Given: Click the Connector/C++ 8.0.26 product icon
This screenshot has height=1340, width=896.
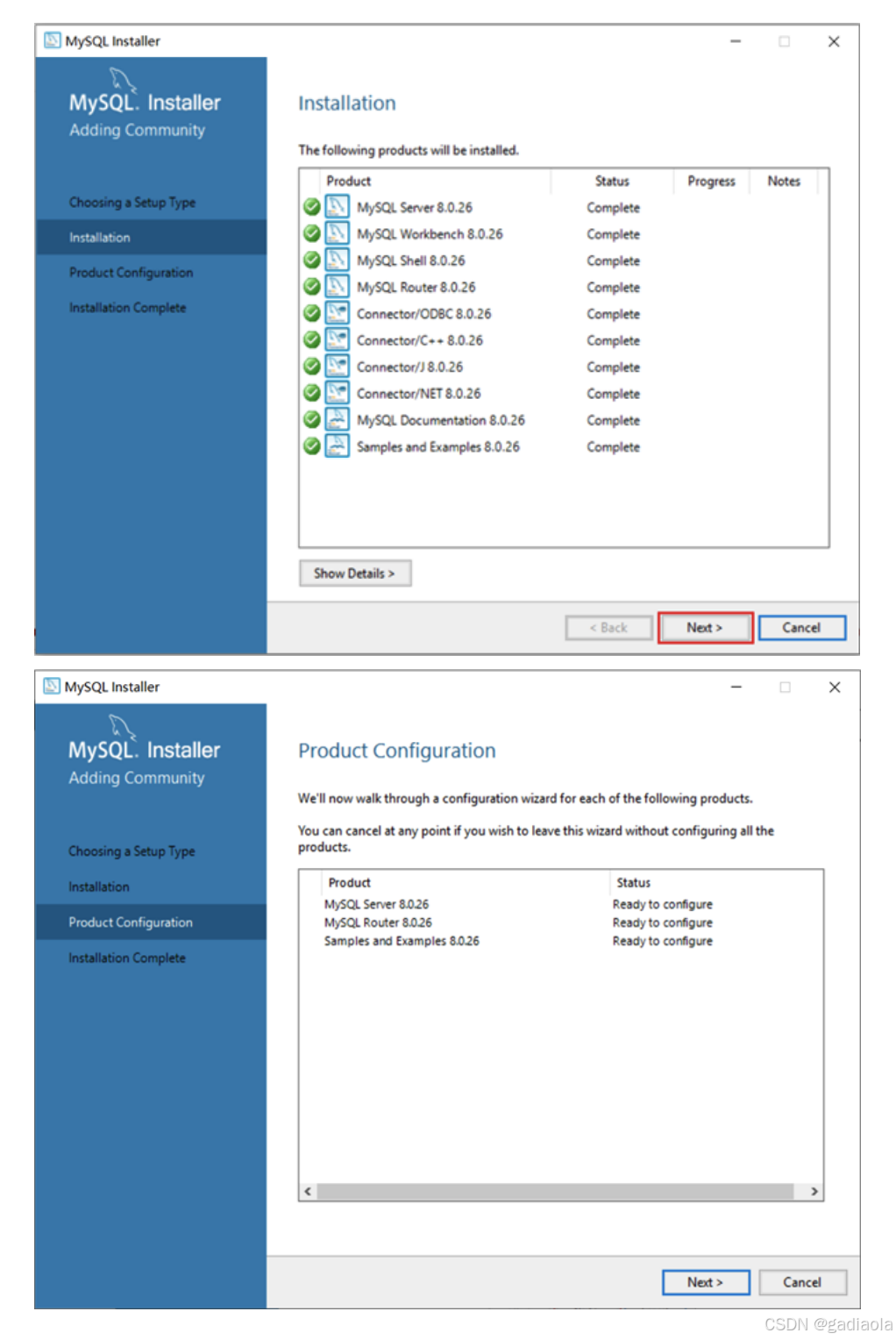Looking at the screenshot, I should point(337,339).
